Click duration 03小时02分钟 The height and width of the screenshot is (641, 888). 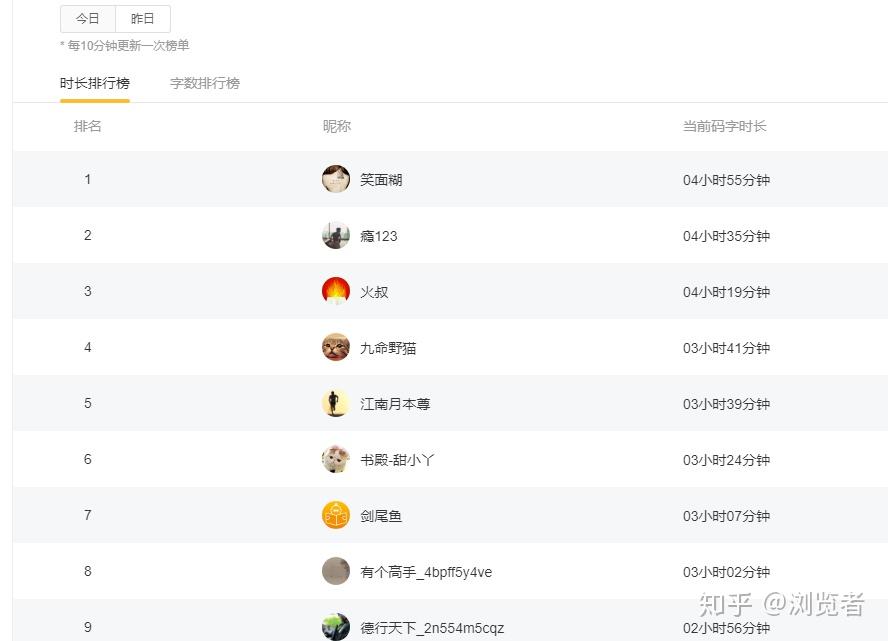click(727, 572)
